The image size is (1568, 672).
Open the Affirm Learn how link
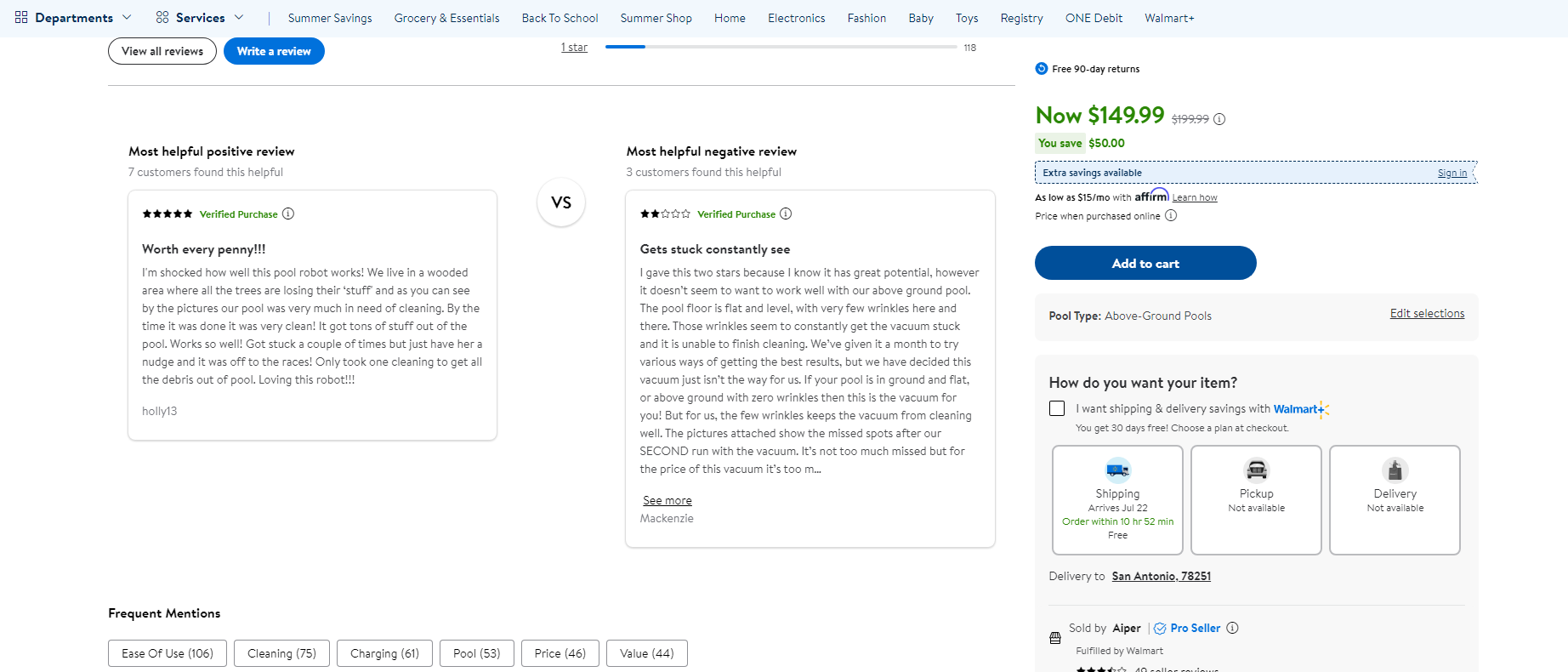(1195, 197)
